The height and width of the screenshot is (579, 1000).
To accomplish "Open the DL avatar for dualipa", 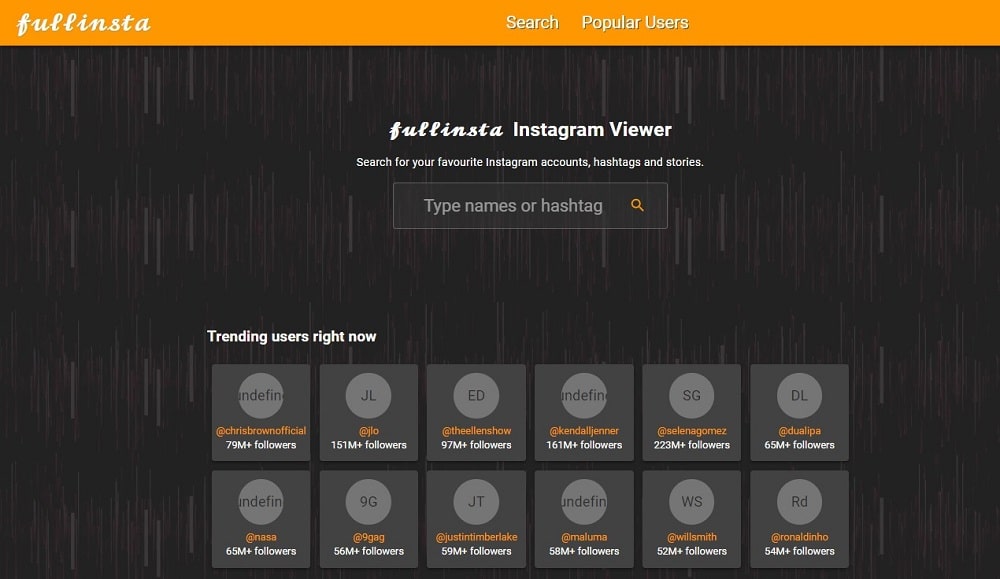I will coord(799,395).
